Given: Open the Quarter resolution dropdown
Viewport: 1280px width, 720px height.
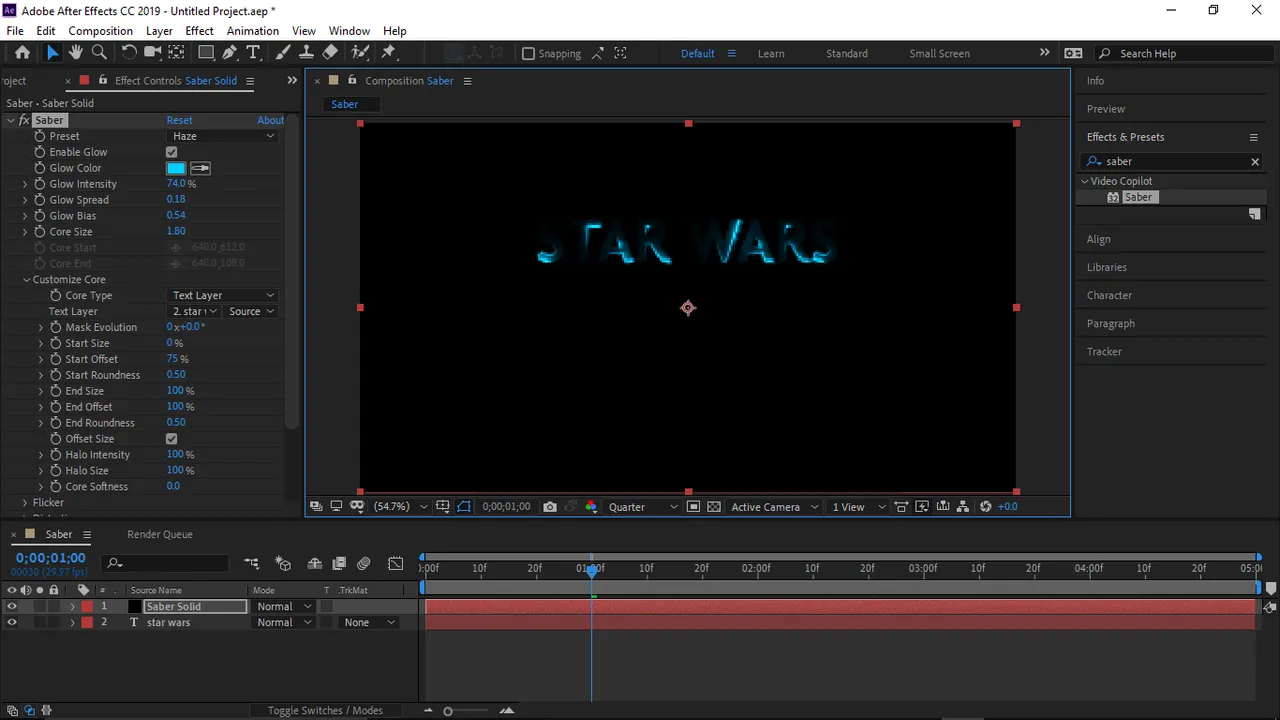Looking at the screenshot, I should [643, 507].
